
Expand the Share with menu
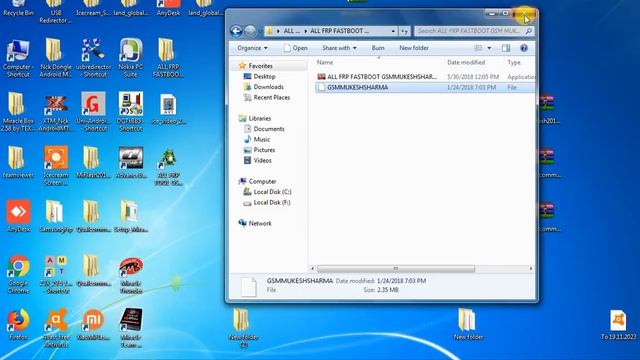point(339,48)
